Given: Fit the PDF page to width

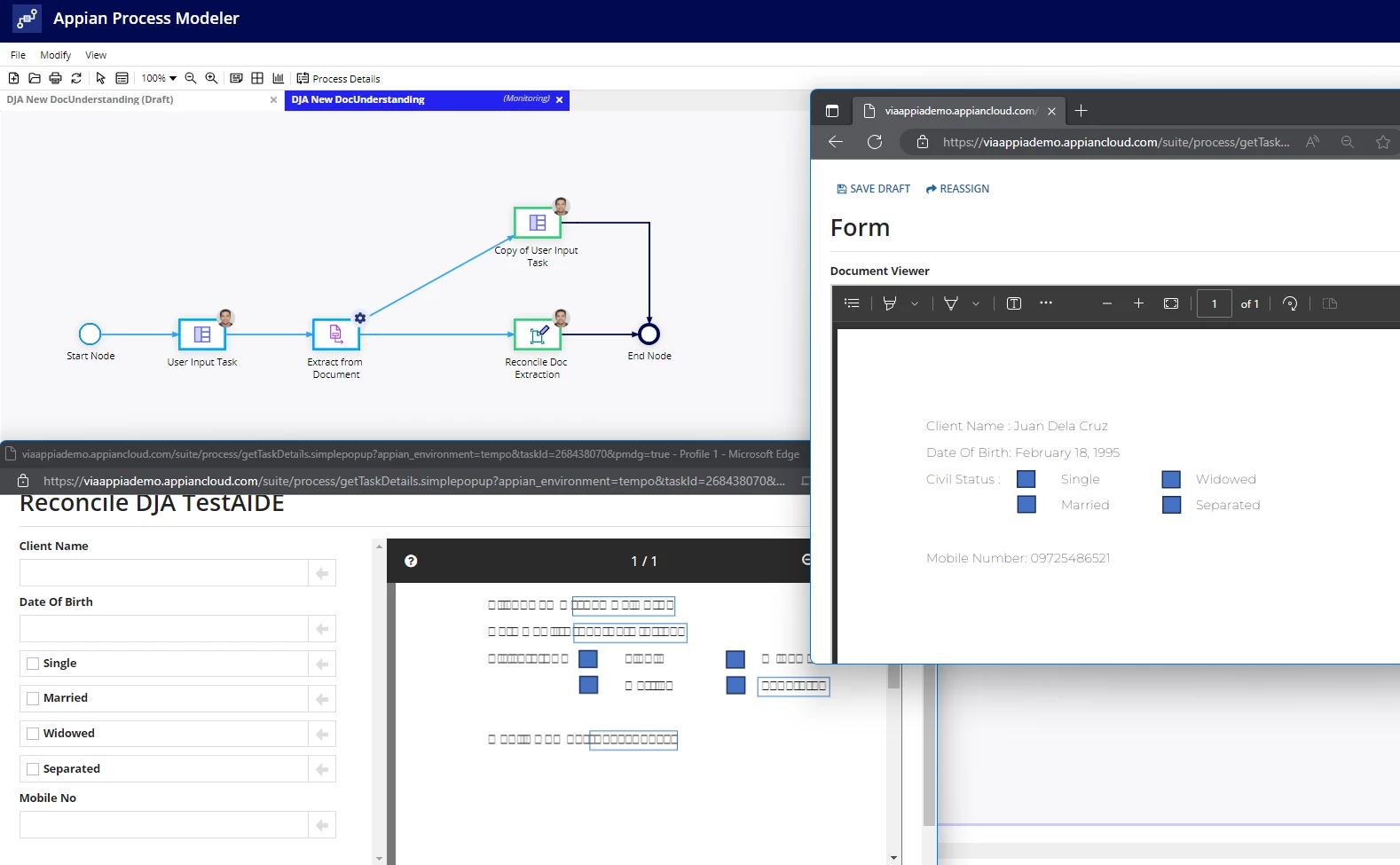Looking at the screenshot, I should (x=1171, y=303).
